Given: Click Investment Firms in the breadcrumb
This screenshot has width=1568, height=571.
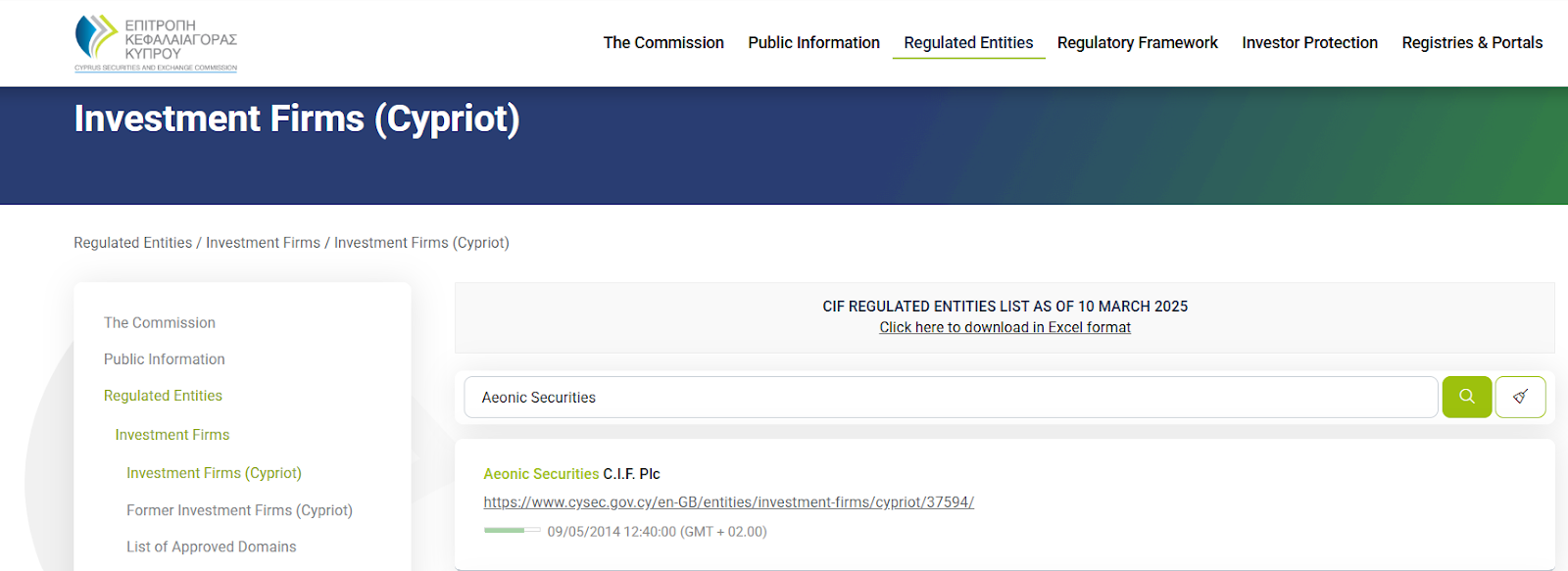Looking at the screenshot, I should pyautogui.click(x=263, y=243).
